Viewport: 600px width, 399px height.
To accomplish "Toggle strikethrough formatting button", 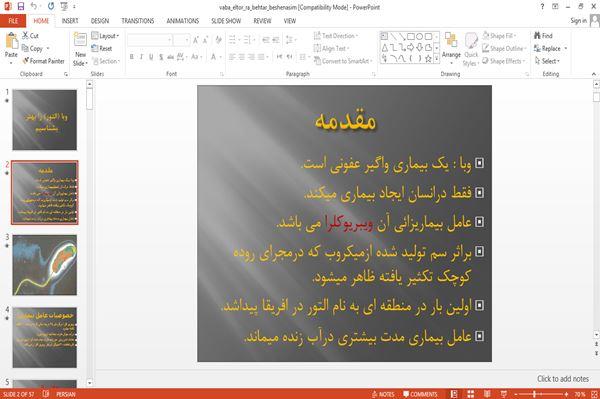I will click(x=171, y=57).
